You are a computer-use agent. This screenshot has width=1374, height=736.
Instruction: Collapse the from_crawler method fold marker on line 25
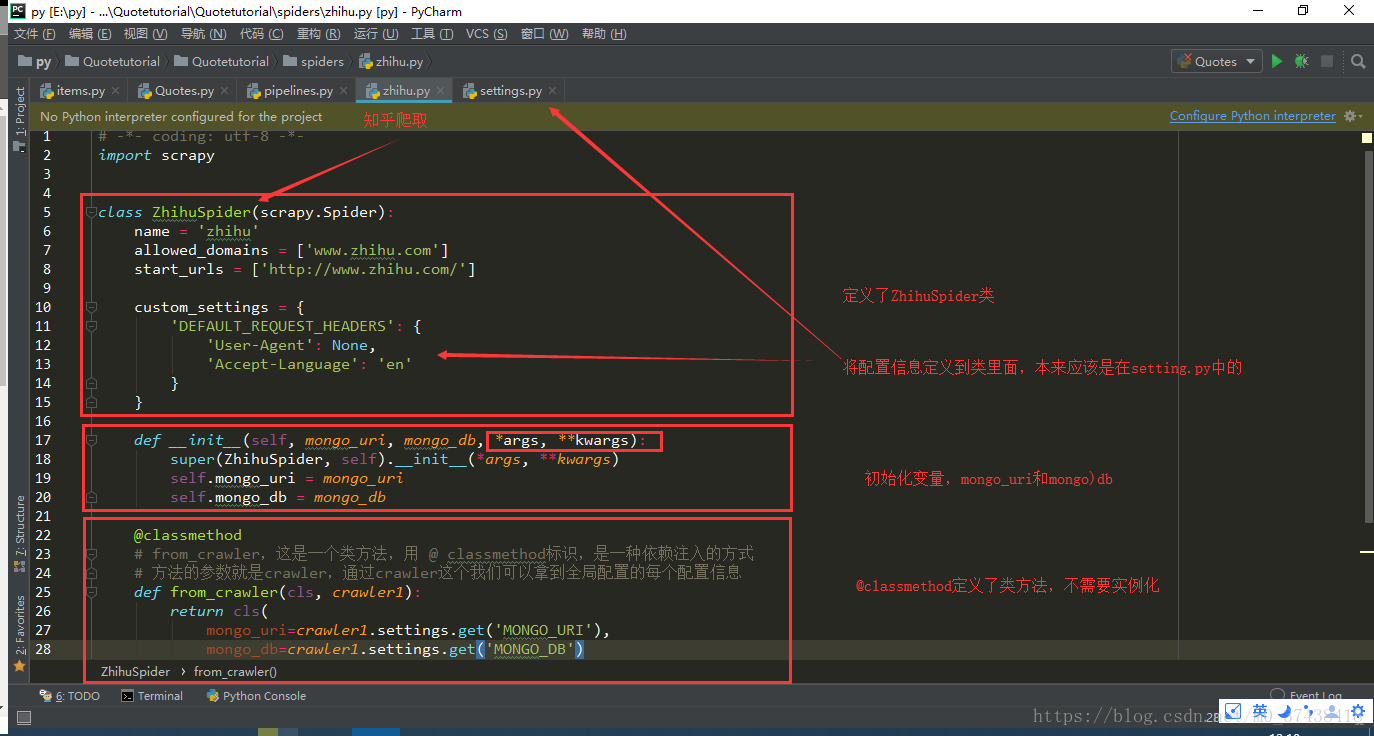point(91,592)
